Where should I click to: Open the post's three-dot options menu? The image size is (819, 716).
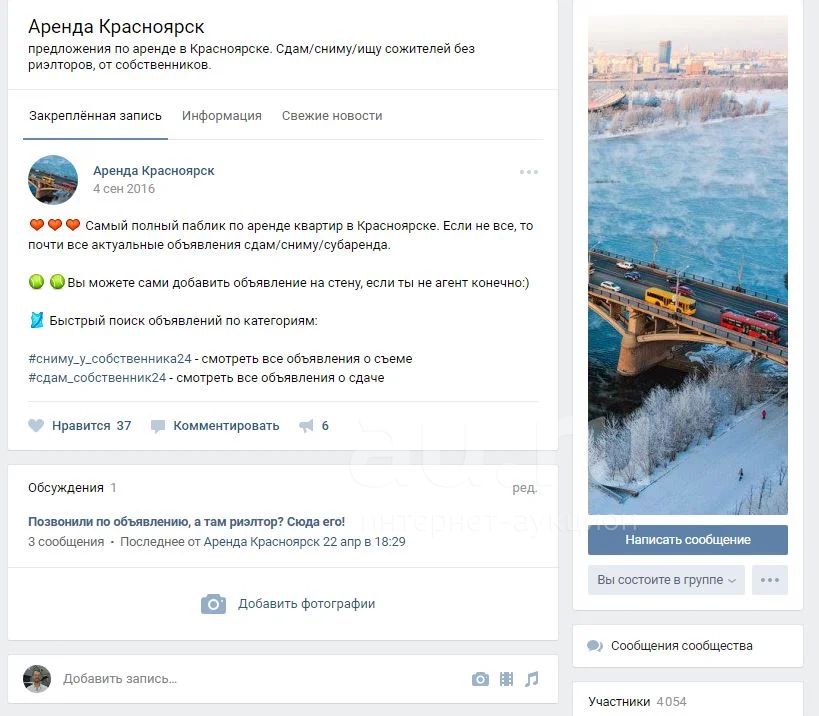pos(529,172)
